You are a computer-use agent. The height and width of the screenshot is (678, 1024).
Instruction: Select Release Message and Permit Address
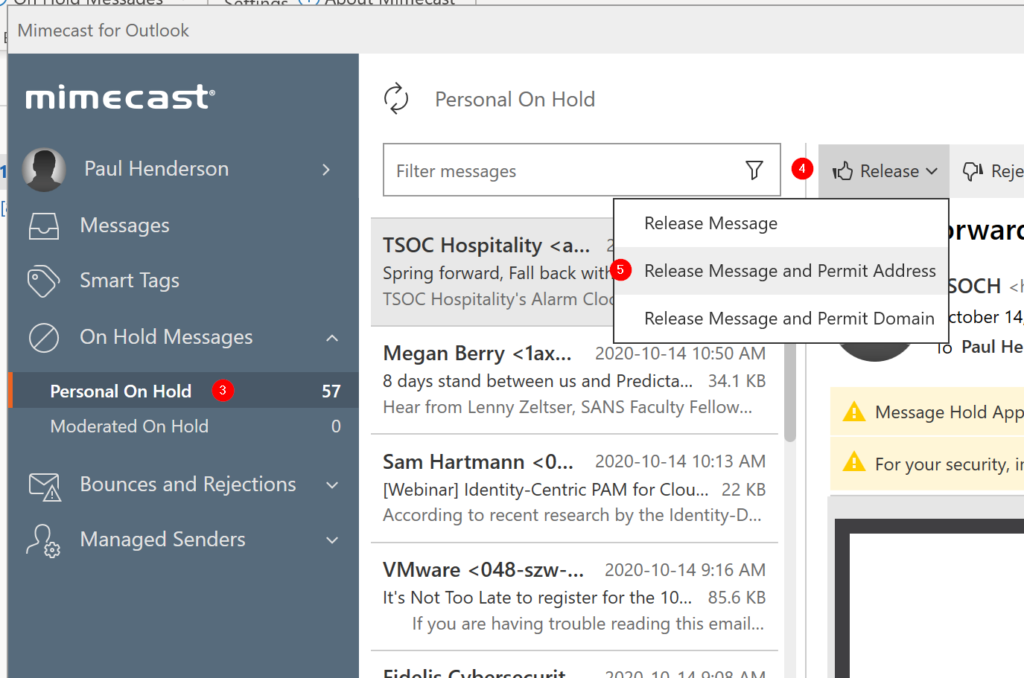click(780, 270)
